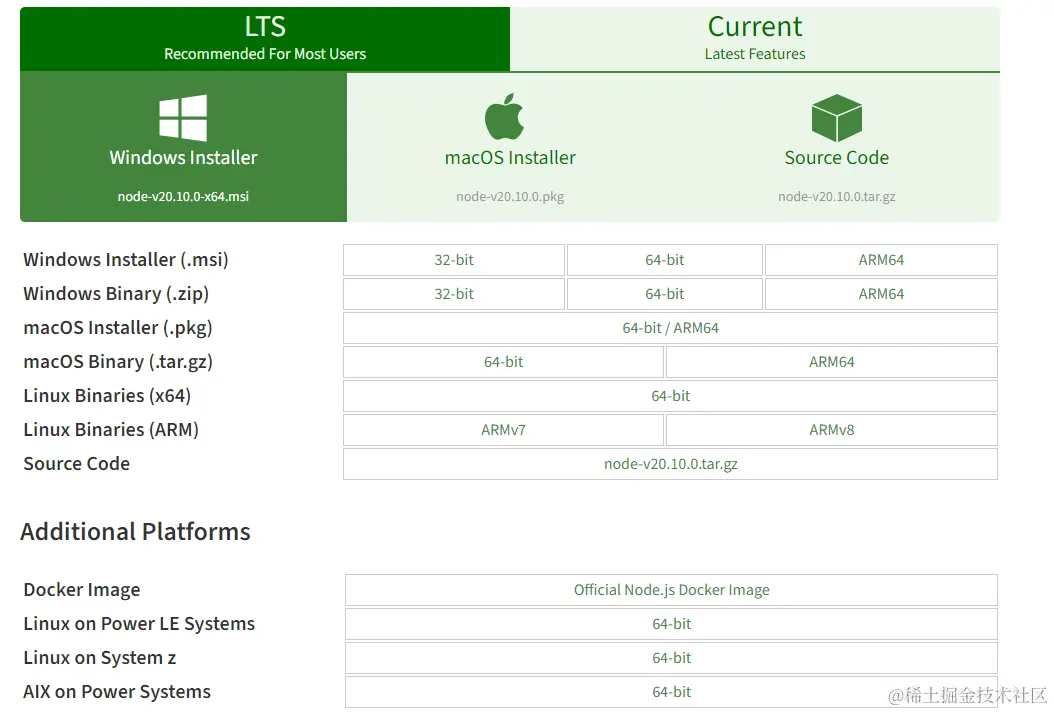Select ARM64 Windows Installer (.msi)

coord(881,260)
